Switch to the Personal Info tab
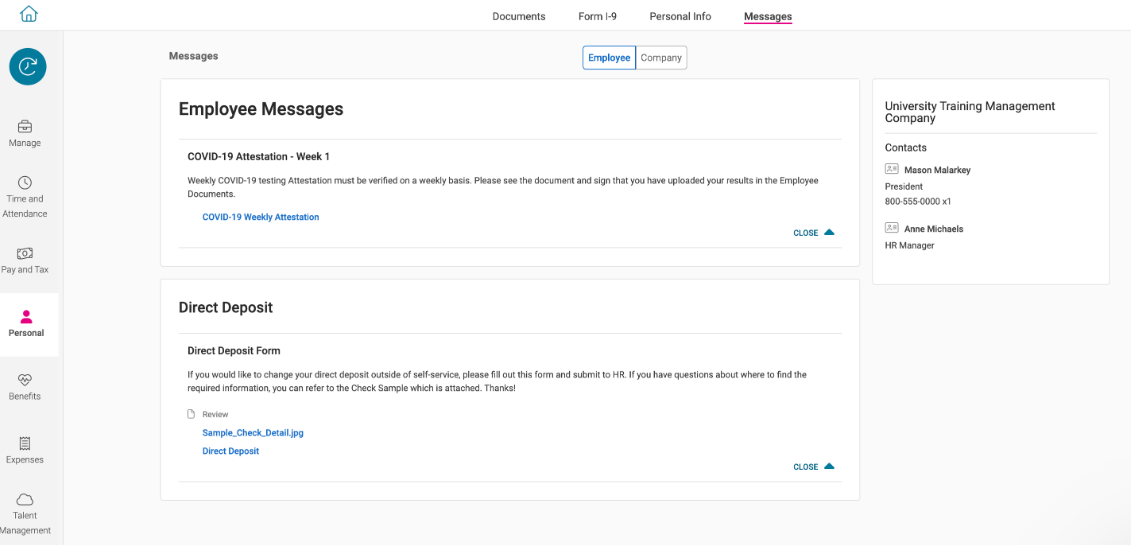Screen dimensions: 1131x545 tap(680, 17)
